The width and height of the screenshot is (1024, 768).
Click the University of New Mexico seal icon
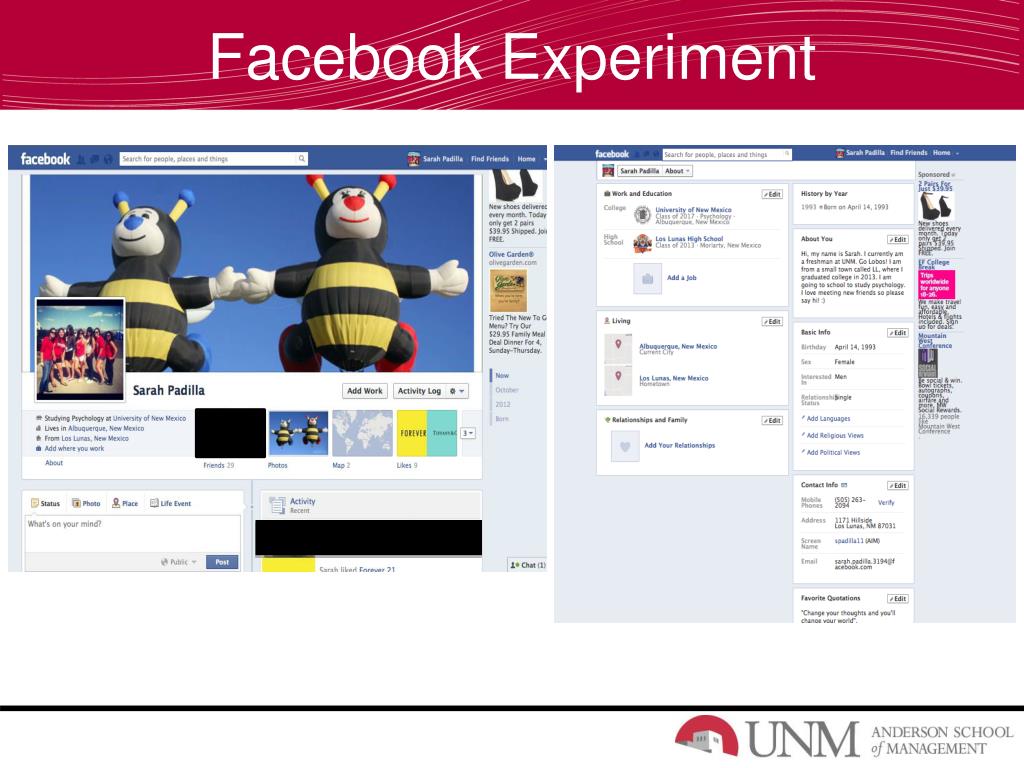click(x=643, y=214)
